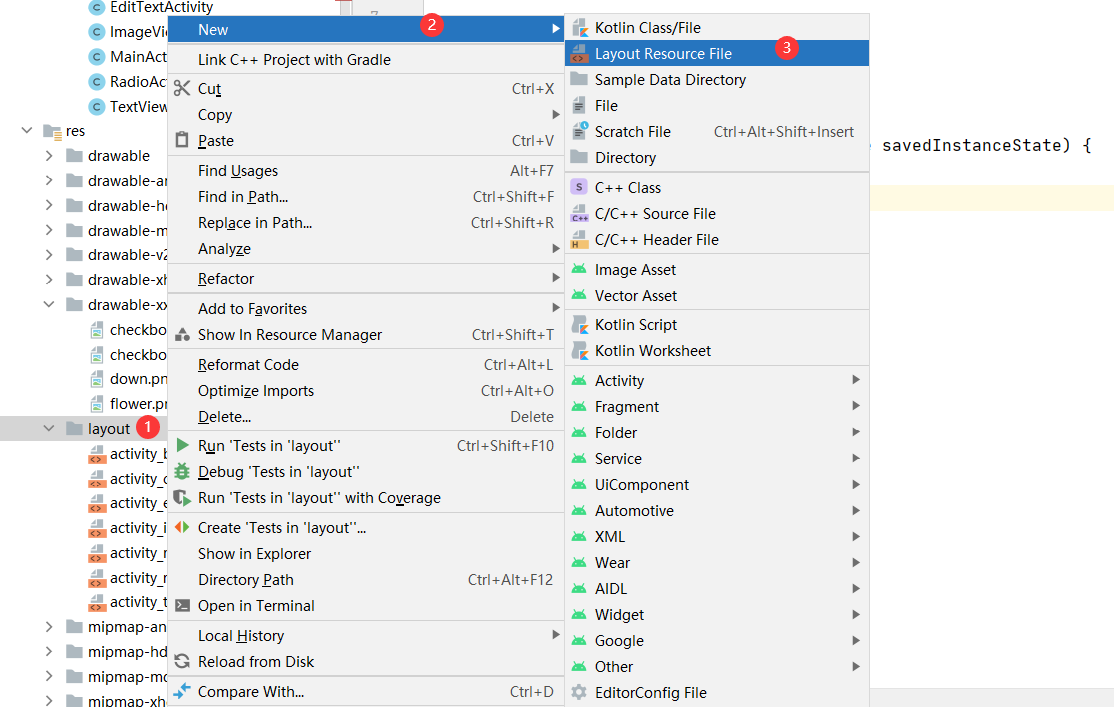Collapse the layout folder
This screenshot has height=707, width=1114.
click(49, 429)
